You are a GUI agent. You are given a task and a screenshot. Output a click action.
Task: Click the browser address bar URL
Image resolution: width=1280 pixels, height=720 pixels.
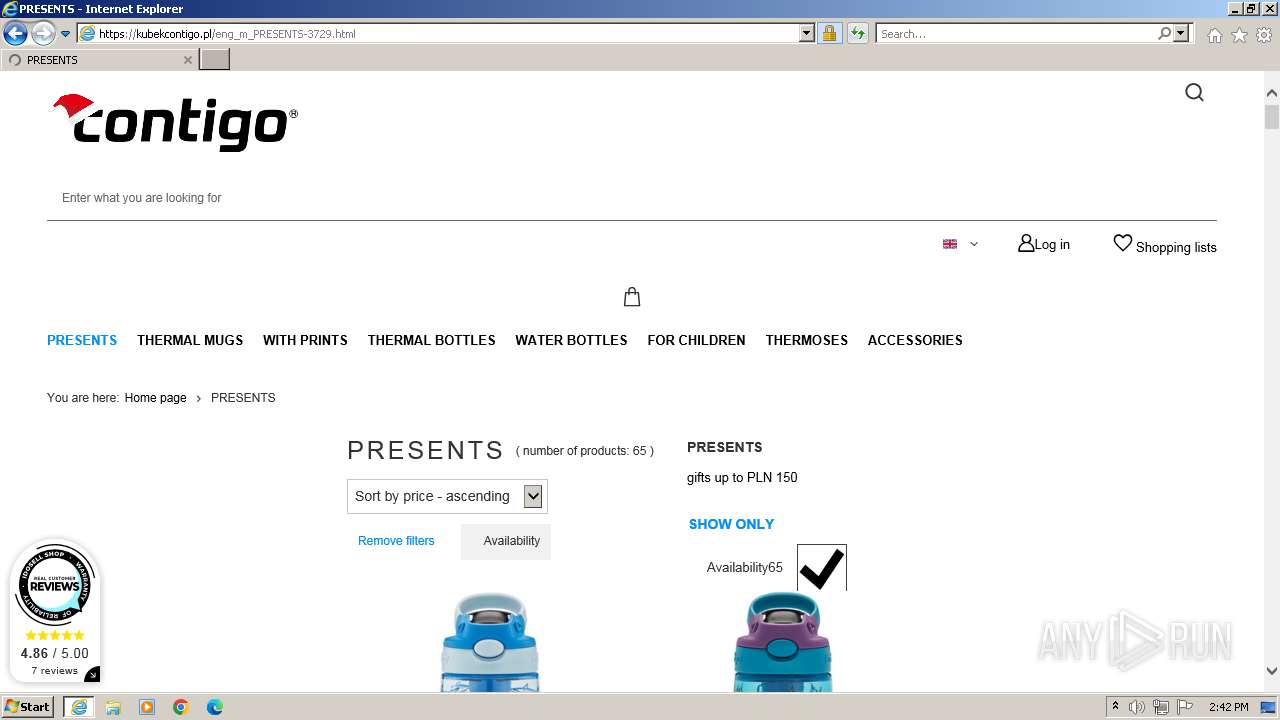point(447,33)
